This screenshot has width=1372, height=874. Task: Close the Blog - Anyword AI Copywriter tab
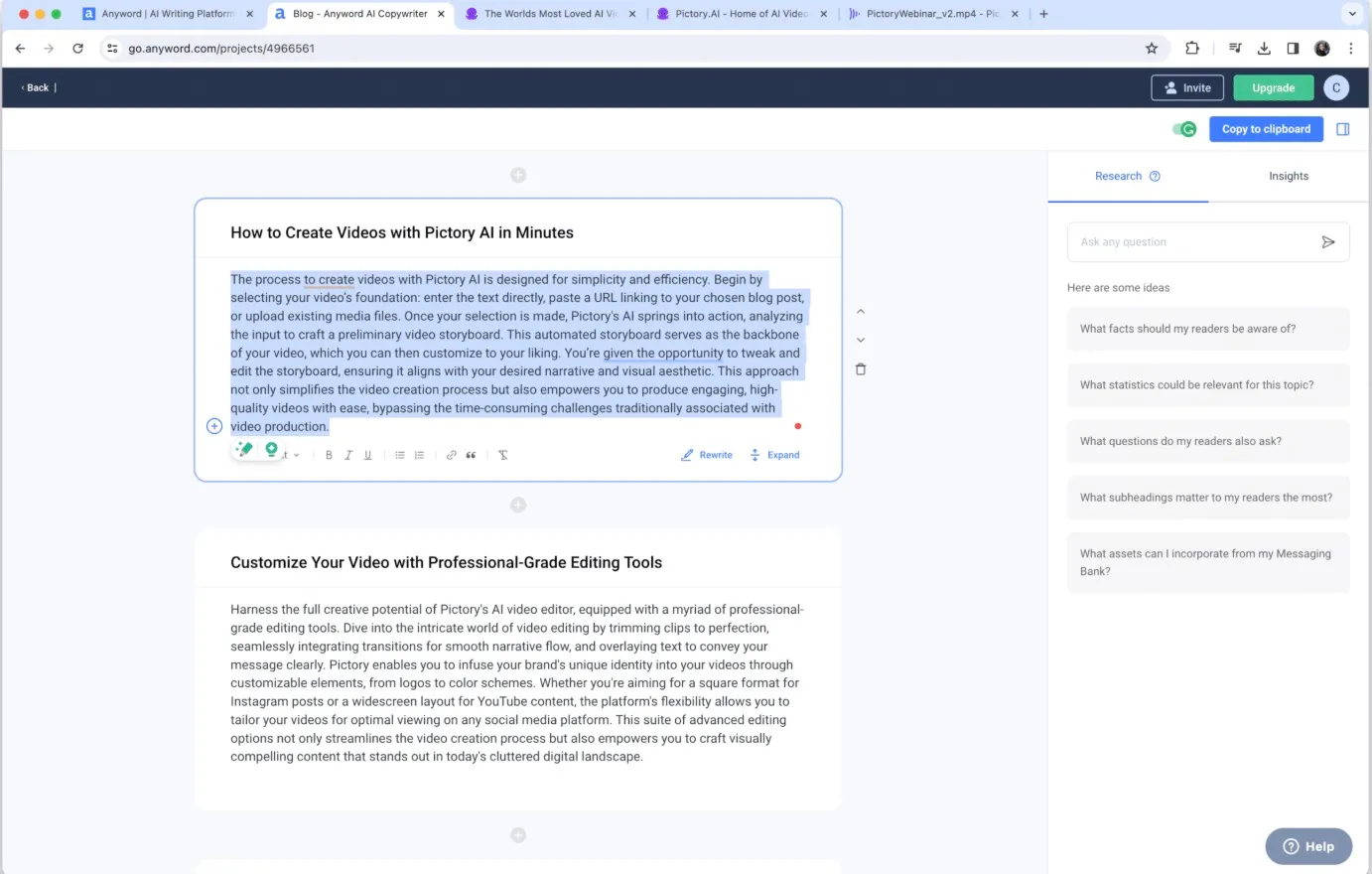click(x=441, y=14)
